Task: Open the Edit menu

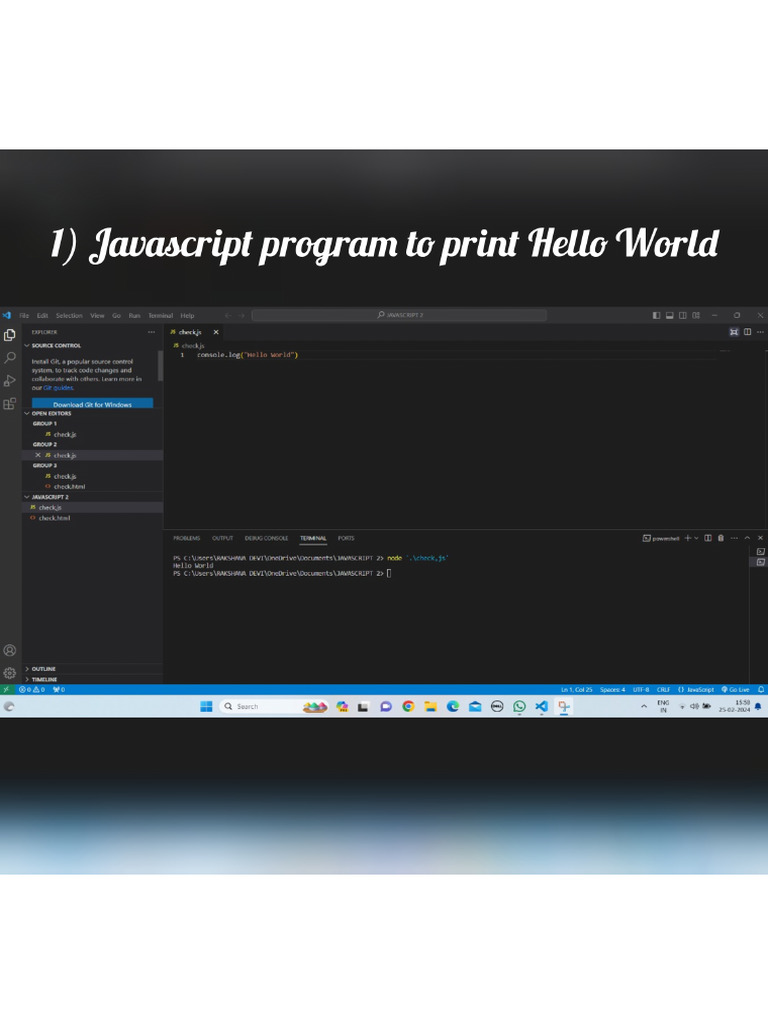Action: tap(42, 315)
